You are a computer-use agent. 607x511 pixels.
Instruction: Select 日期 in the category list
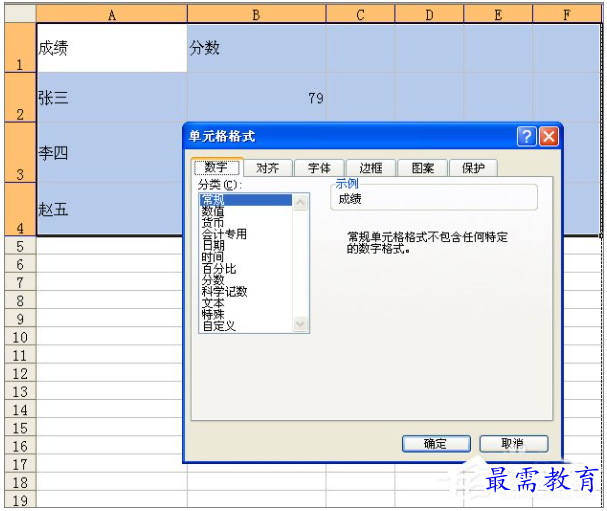pos(246,245)
